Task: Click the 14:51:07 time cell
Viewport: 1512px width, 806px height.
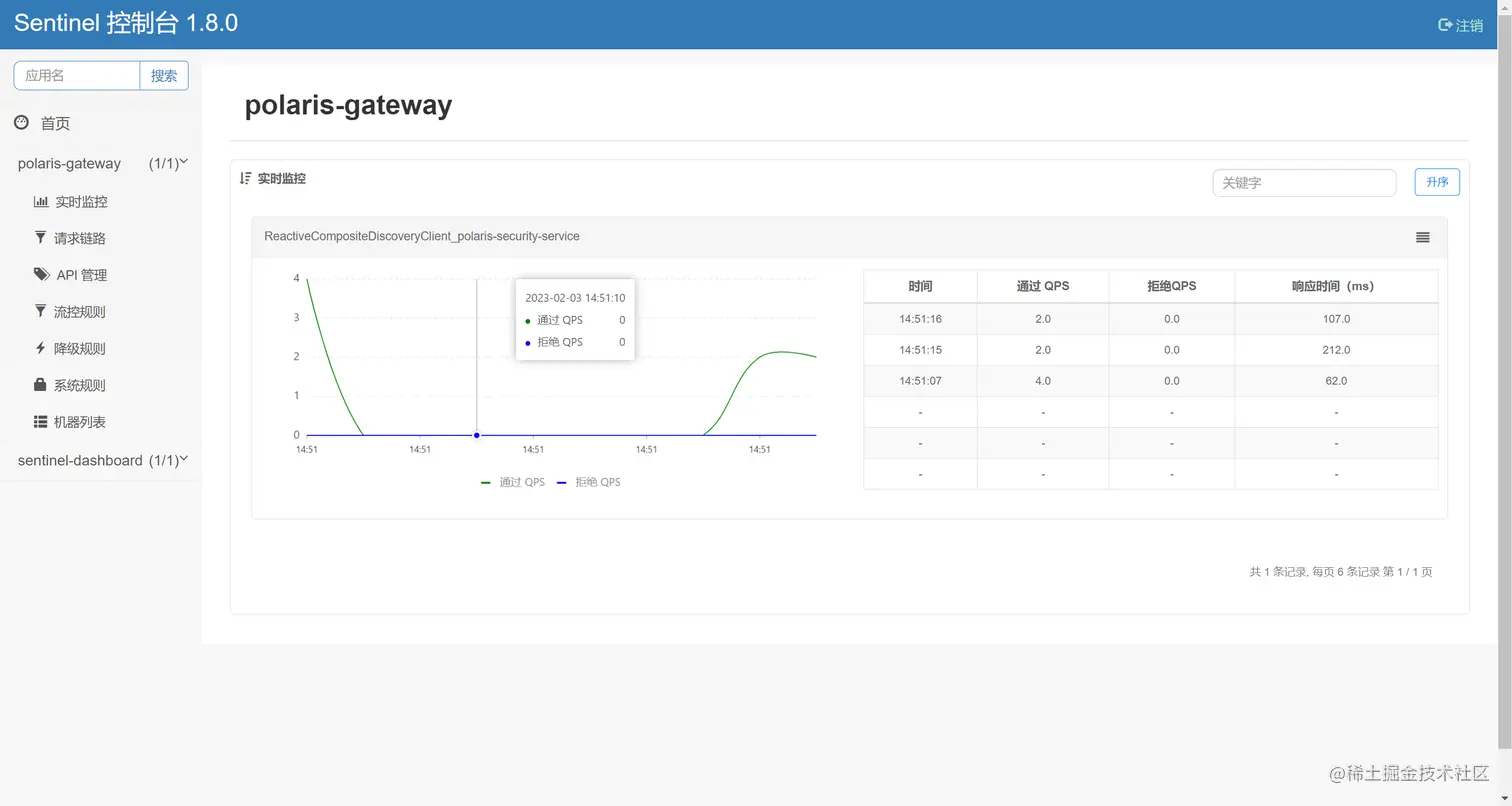Action: point(920,381)
